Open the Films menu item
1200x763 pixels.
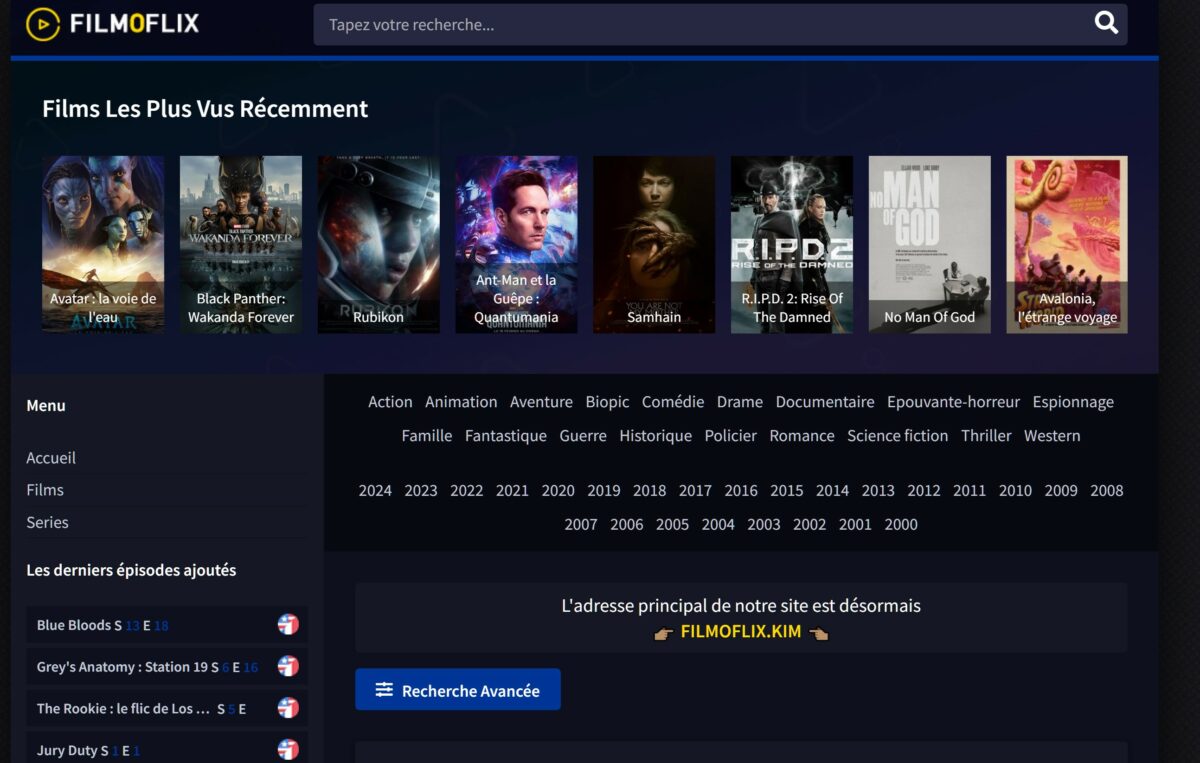click(45, 490)
